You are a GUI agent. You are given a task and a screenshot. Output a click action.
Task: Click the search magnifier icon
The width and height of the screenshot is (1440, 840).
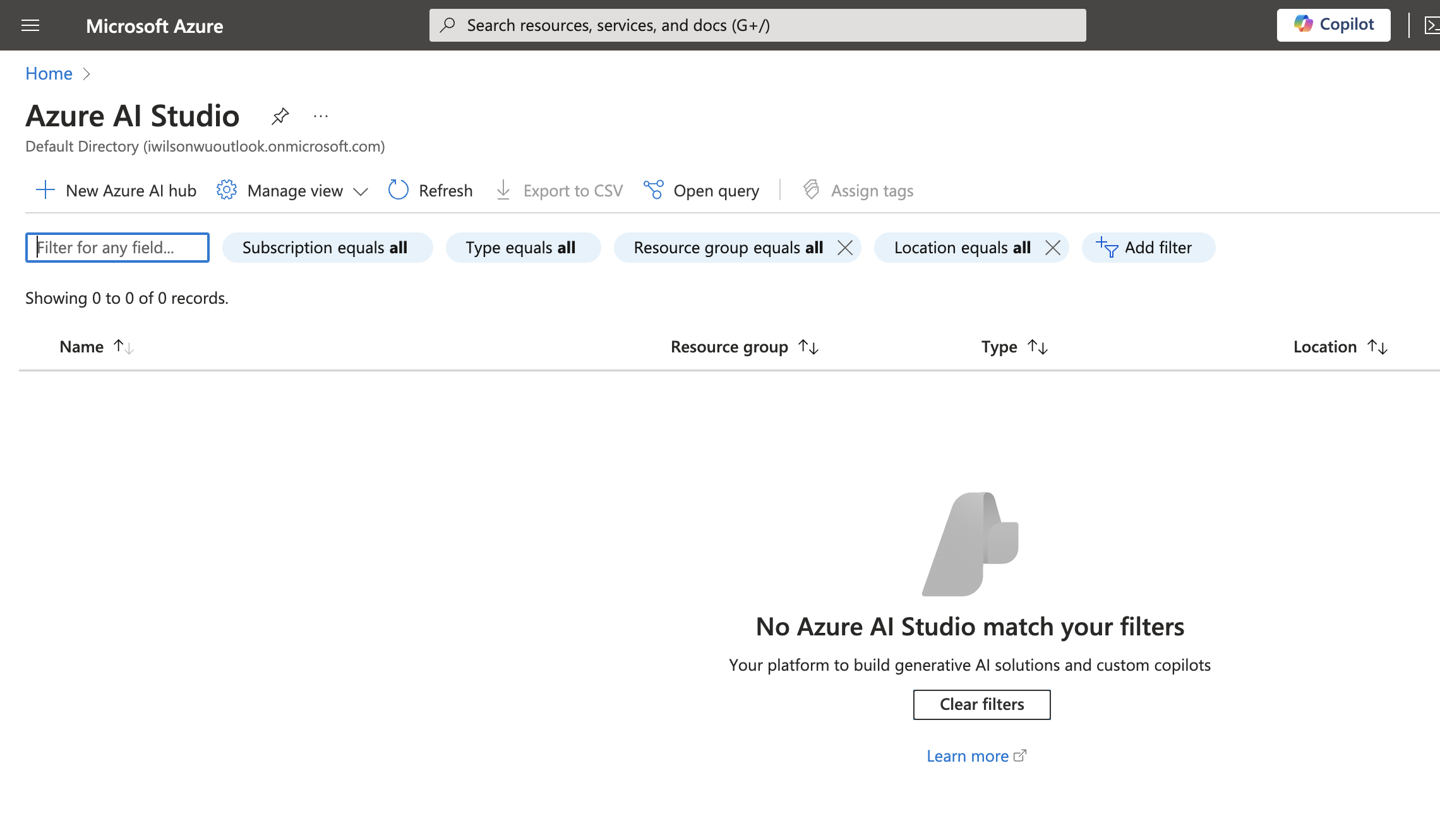click(x=448, y=25)
